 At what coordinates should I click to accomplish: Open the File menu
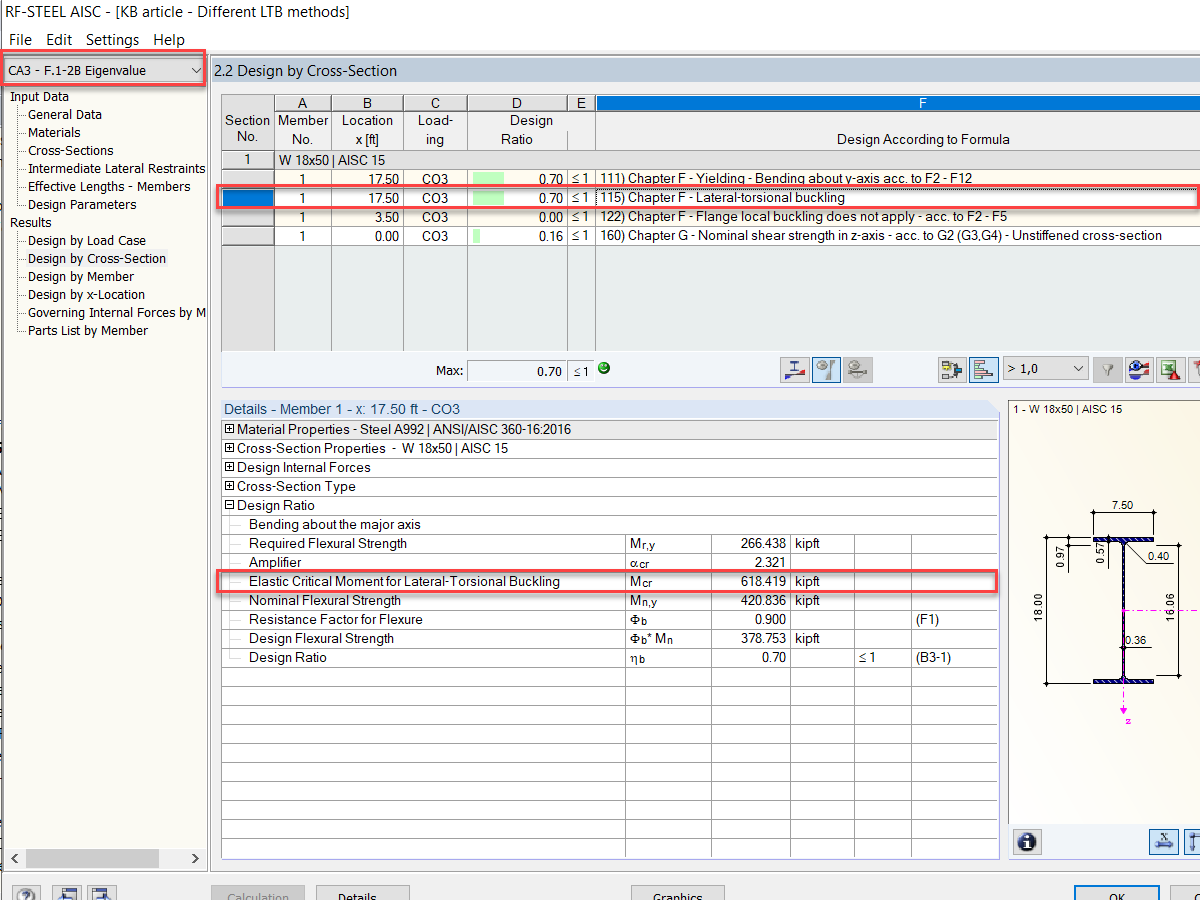tap(20, 40)
